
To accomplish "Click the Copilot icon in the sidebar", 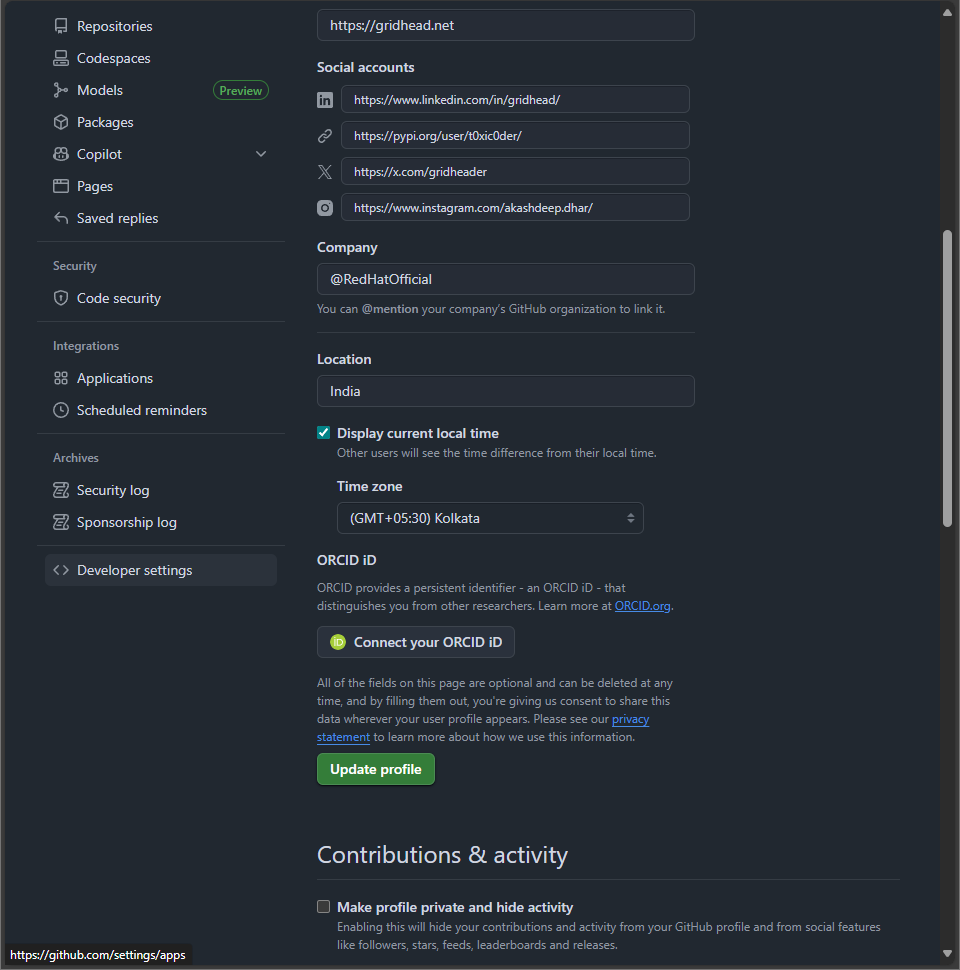I will coord(61,153).
